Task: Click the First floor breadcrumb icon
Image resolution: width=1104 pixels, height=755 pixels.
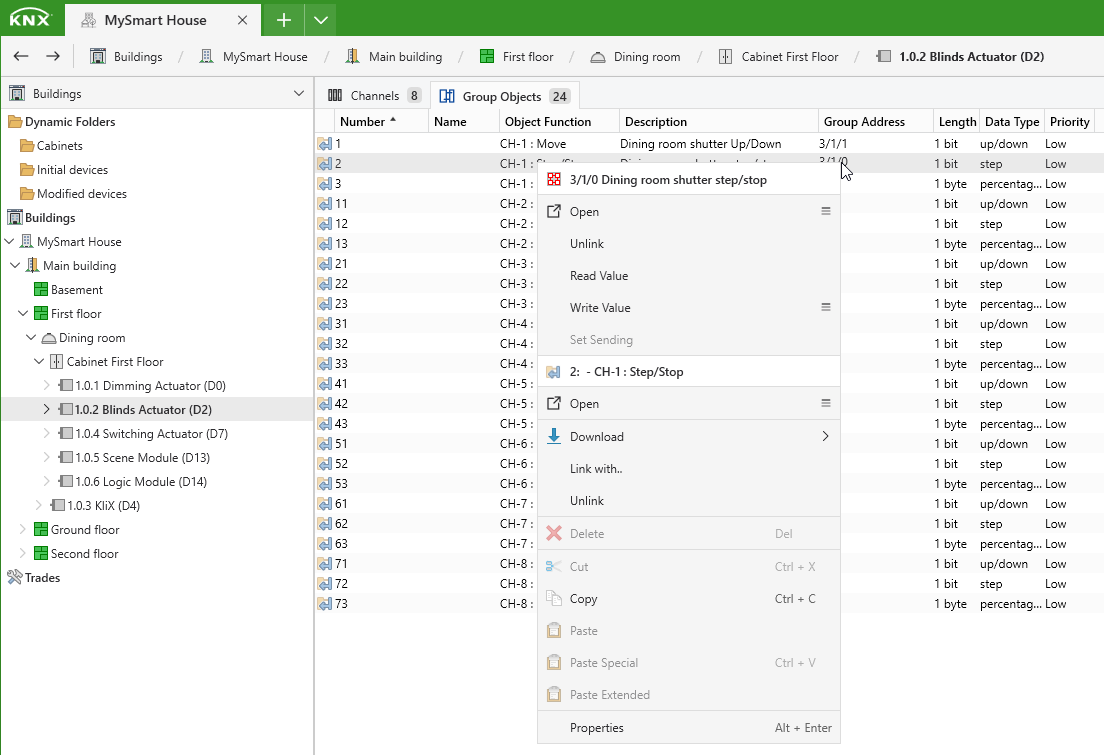Action: (487, 56)
